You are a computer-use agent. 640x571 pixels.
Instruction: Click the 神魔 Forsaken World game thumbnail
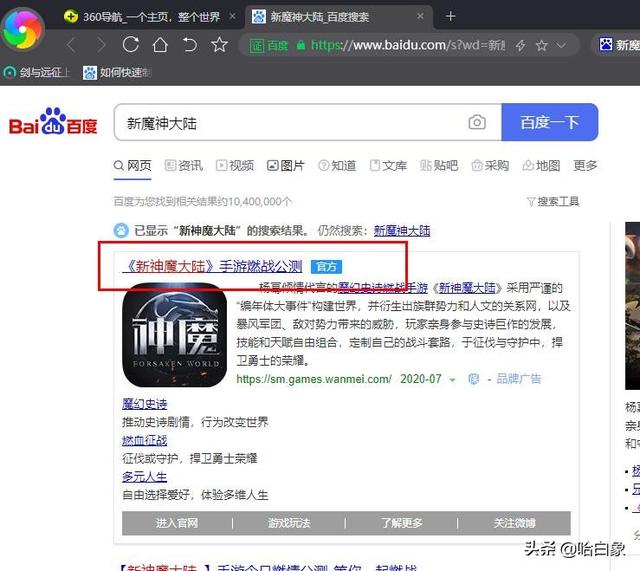point(175,335)
